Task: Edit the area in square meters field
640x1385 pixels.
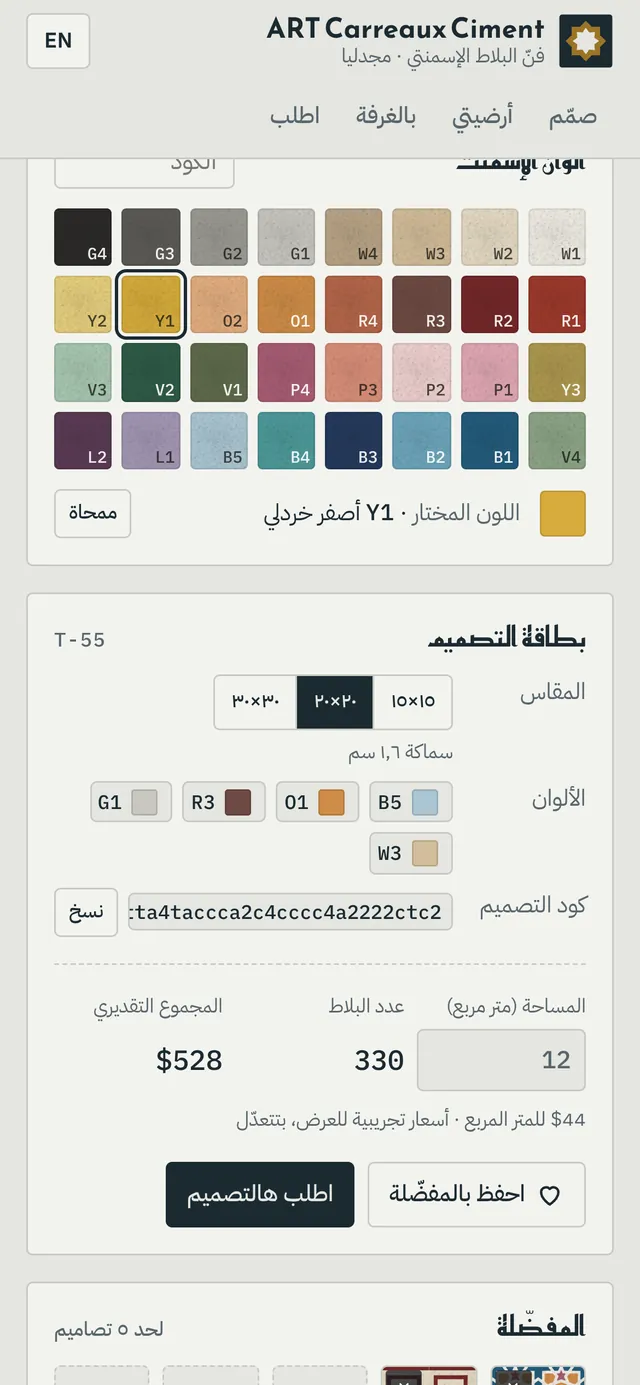Action: (501, 1060)
